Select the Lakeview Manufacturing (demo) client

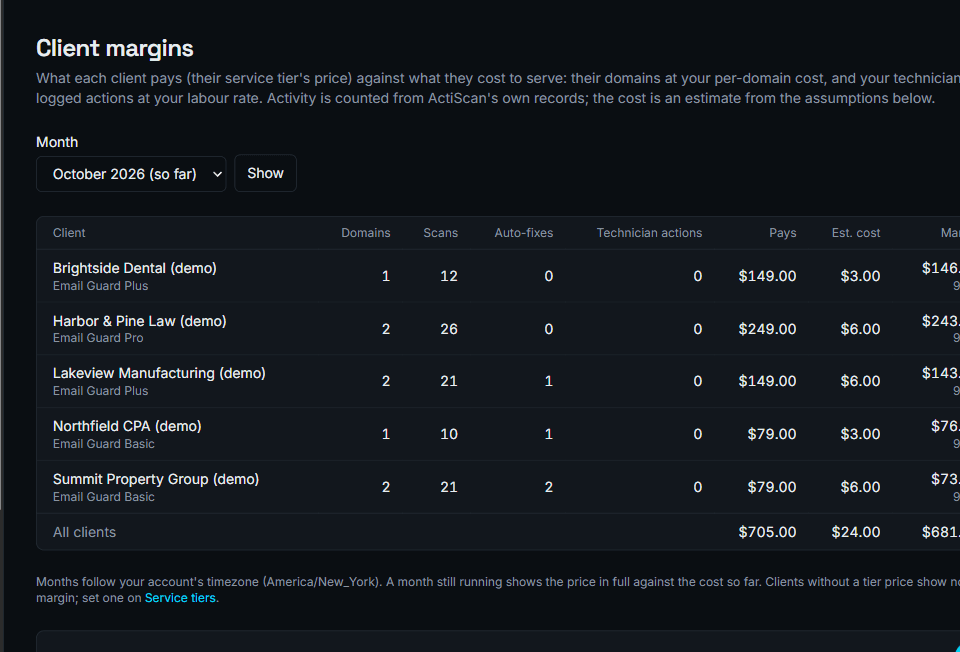[x=159, y=373]
